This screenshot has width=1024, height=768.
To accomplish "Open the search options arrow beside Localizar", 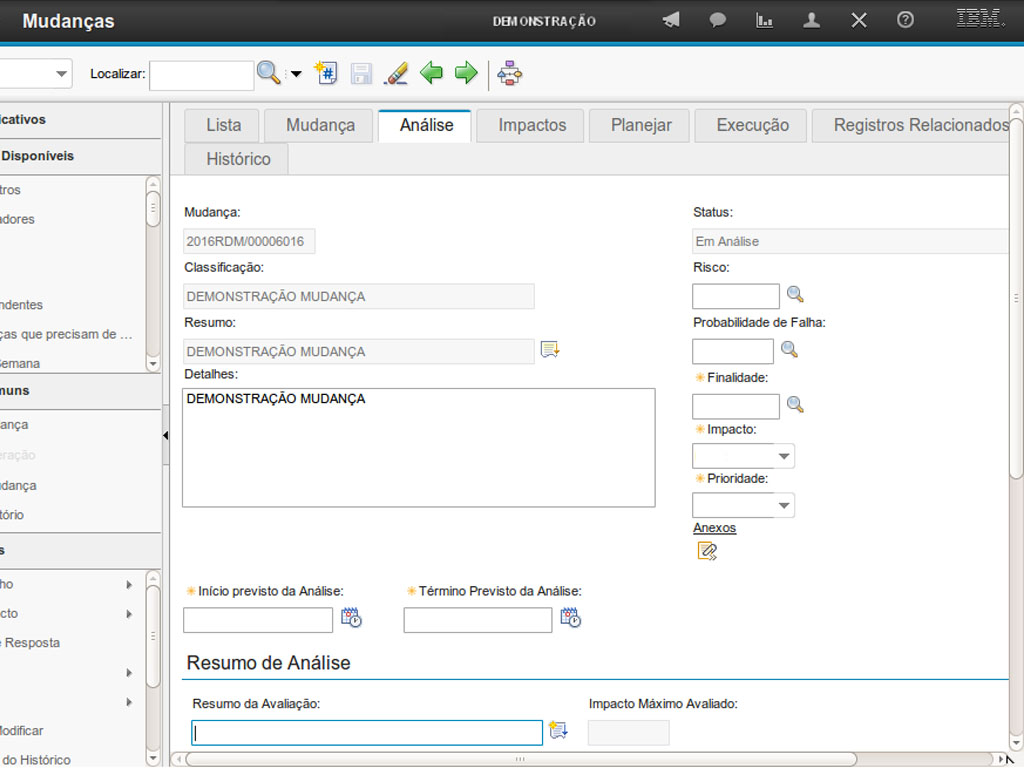I will point(296,74).
